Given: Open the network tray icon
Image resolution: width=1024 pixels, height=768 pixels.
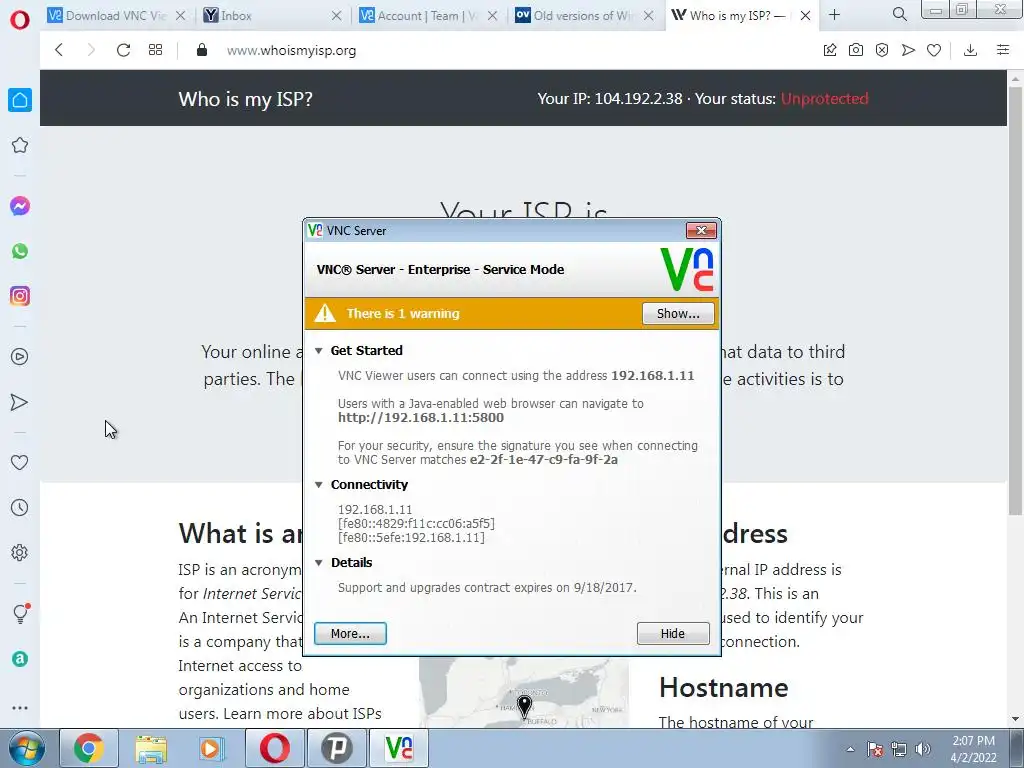Looking at the screenshot, I should tap(899, 749).
